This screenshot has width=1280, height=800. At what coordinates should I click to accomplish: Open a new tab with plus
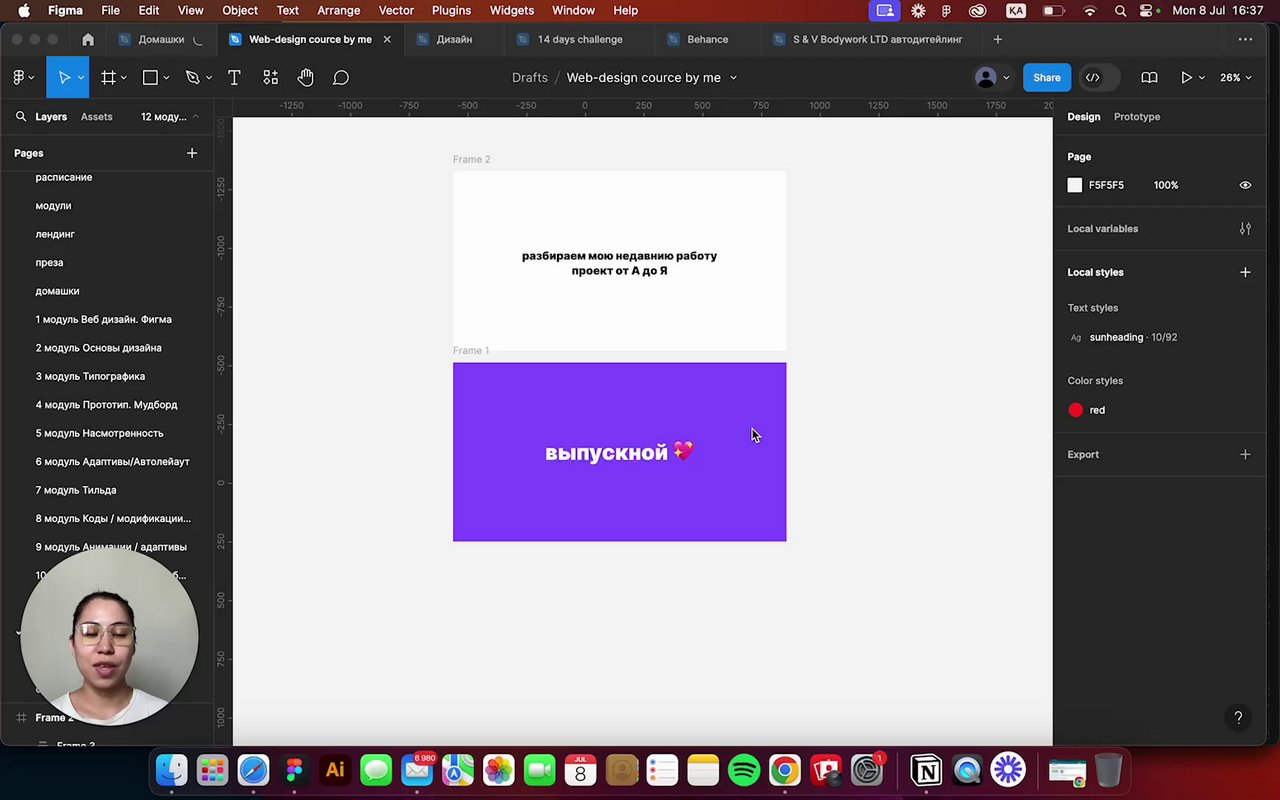coord(997,39)
